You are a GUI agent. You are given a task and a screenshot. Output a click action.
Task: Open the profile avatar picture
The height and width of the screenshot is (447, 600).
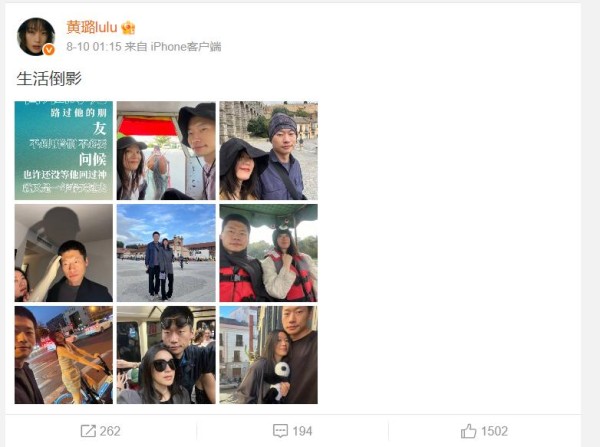click(x=36, y=37)
